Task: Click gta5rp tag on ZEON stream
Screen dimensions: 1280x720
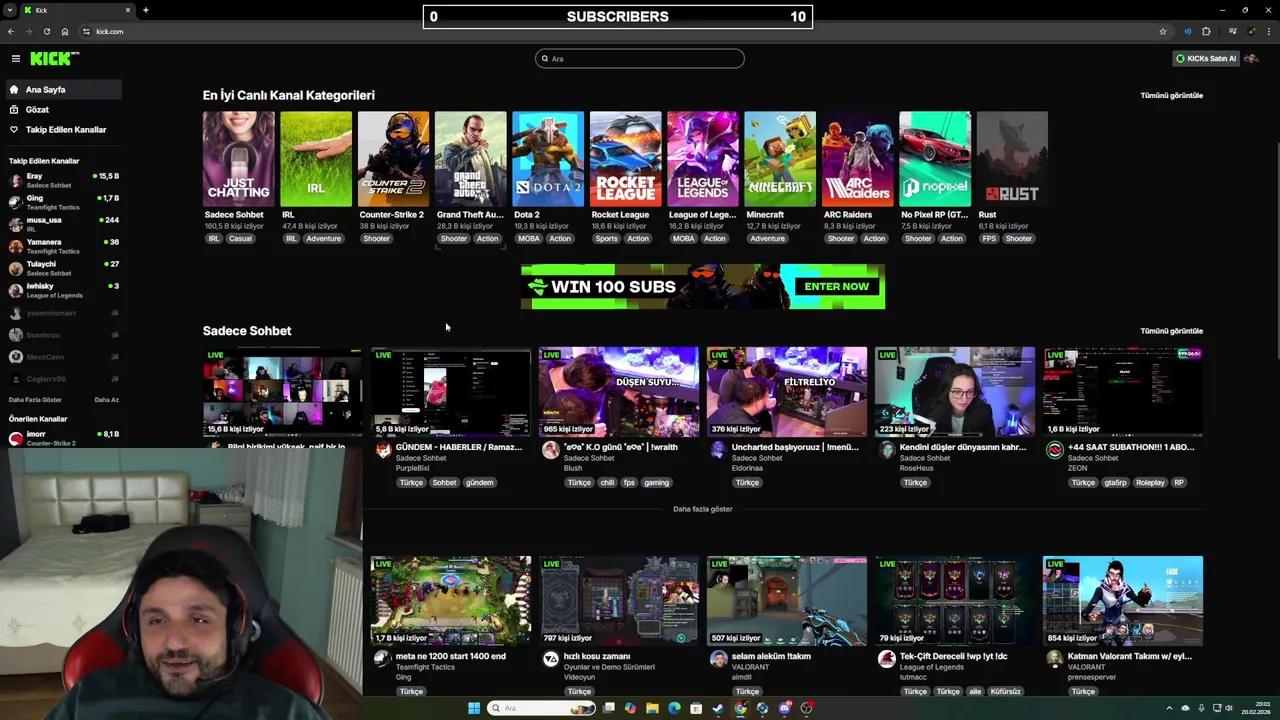Action: click(x=1115, y=483)
